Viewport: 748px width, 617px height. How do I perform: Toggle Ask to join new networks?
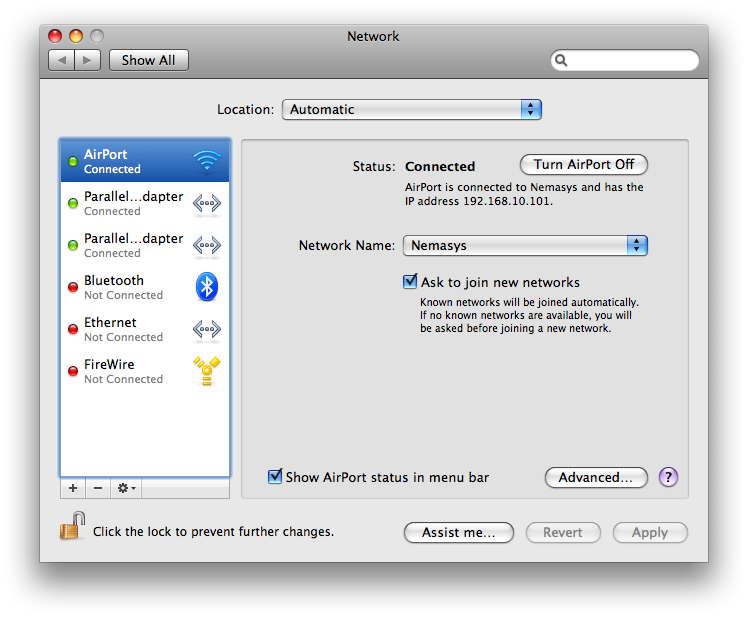click(x=410, y=282)
